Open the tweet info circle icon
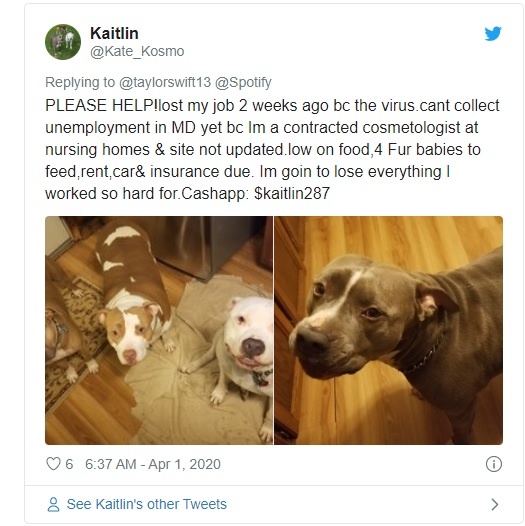Image resolution: width=525 pixels, height=526 pixels. click(x=494, y=464)
